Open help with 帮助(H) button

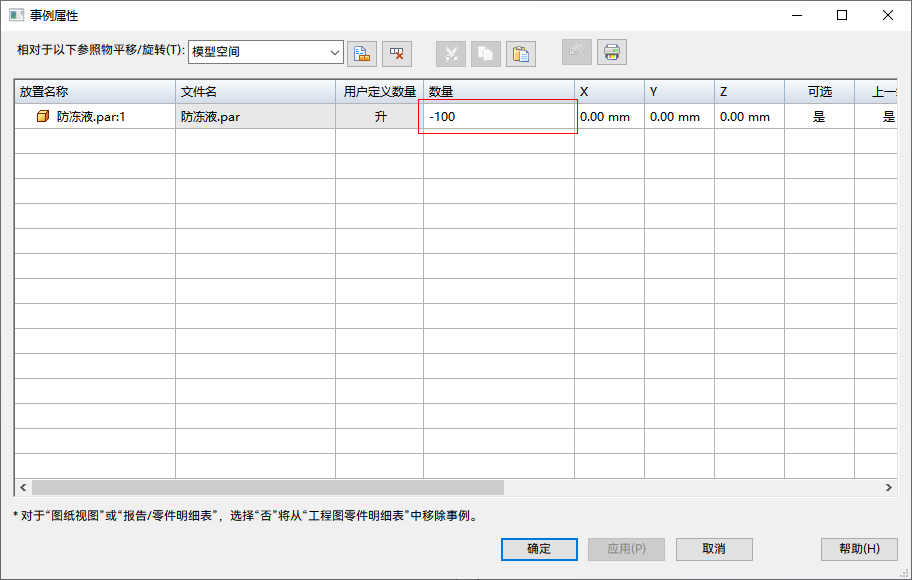(859, 549)
